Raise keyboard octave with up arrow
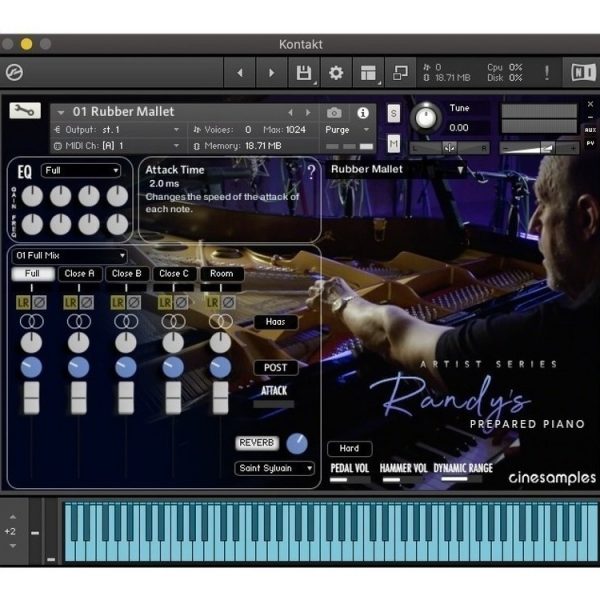Image resolution: width=600 pixels, height=600 pixels. coord(13,517)
